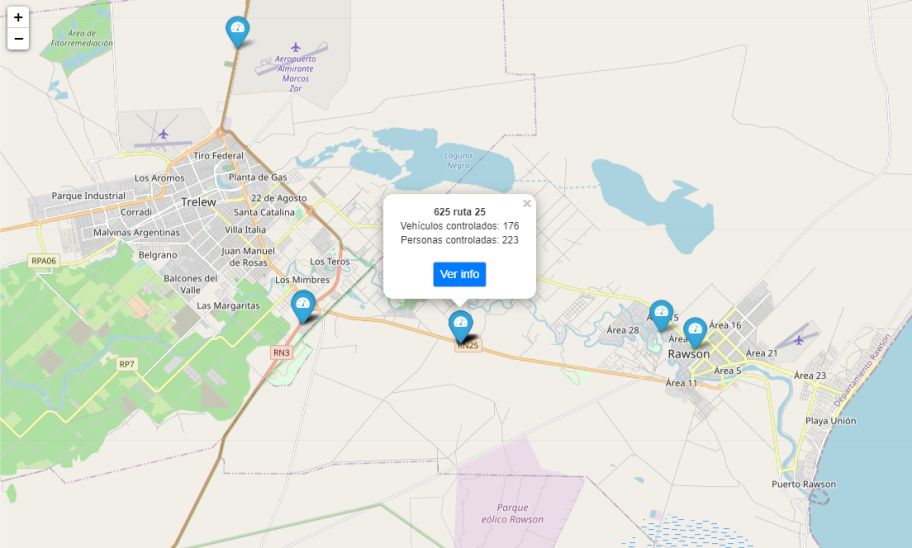Click the marker north of Trelew near the airport
The width and height of the screenshot is (912, 548).
pos(237,30)
